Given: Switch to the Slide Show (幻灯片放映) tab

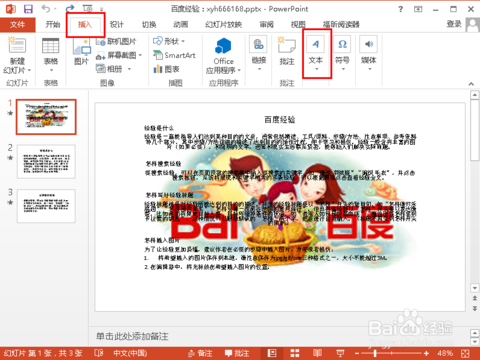Looking at the screenshot, I should (x=223, y=24).
